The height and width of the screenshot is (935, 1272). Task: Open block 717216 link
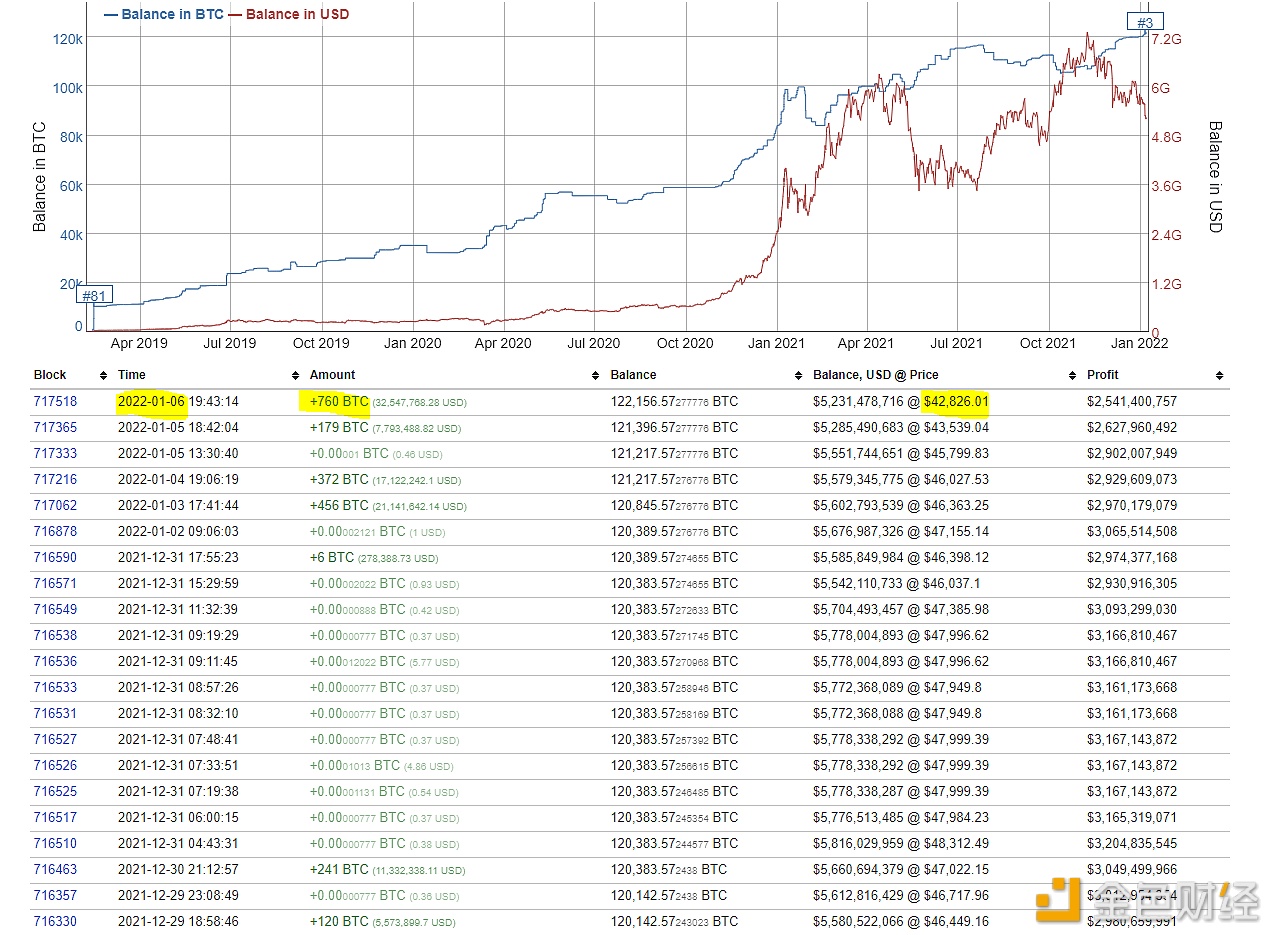55,480
